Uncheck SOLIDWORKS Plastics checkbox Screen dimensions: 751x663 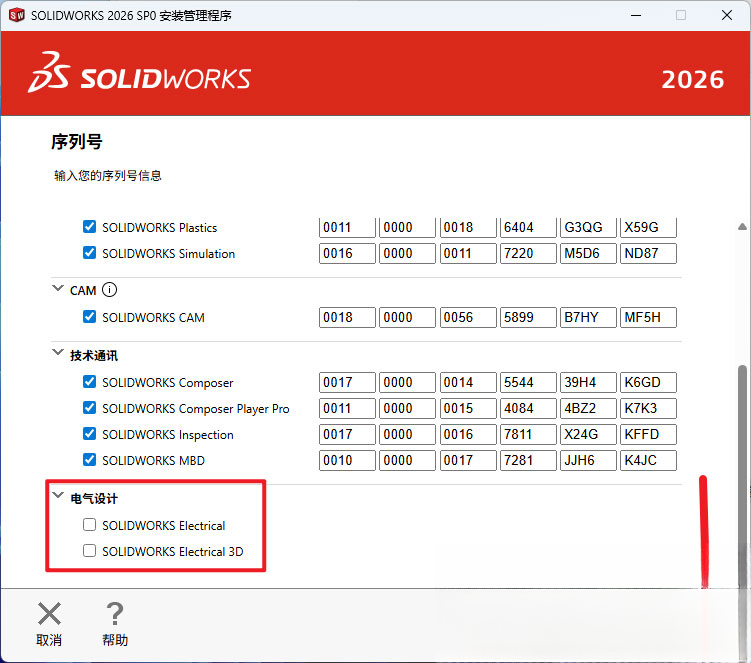tap(89, 227)
